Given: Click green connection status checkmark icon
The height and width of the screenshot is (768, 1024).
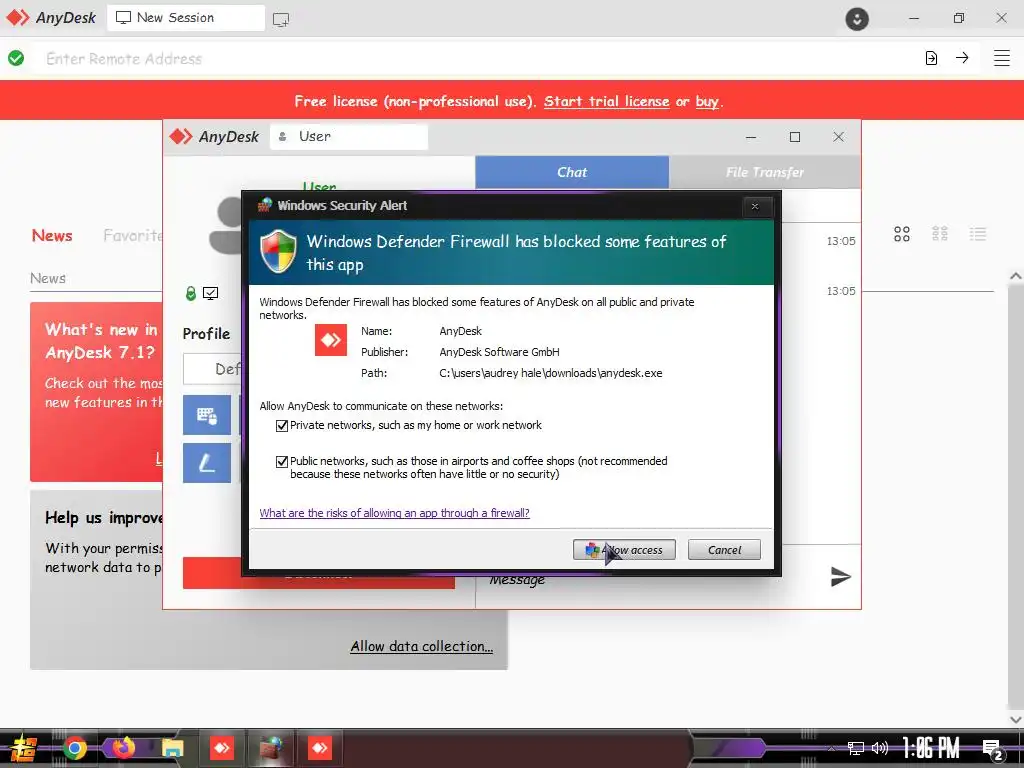Looking at the screenshot, I should 16,58.
